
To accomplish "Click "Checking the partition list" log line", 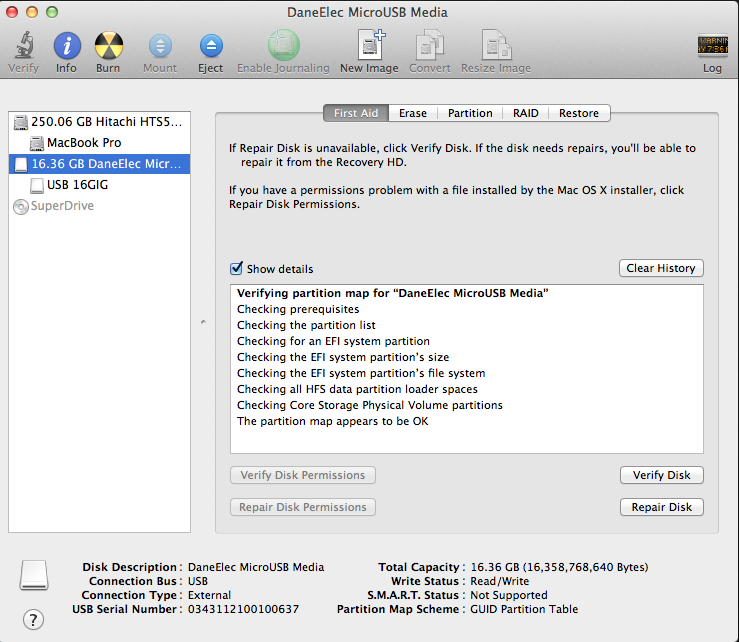I will click(x=306, y=325).
